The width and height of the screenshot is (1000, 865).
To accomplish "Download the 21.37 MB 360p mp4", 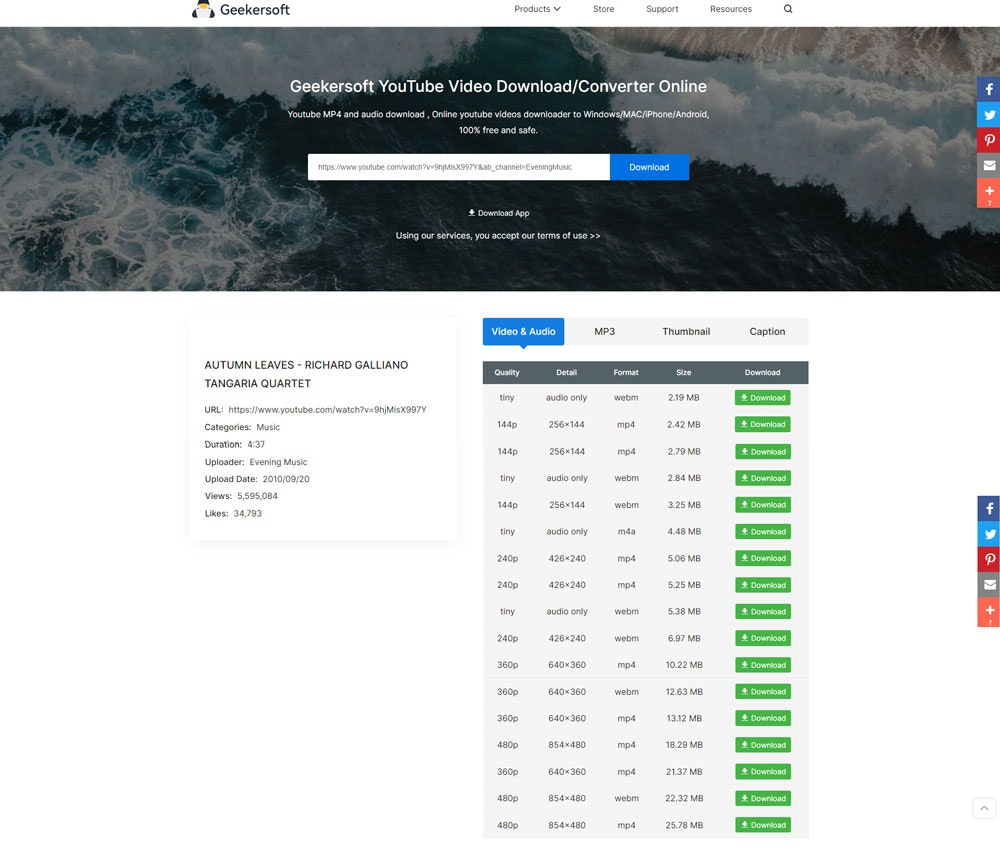I will tap(763, 771).
